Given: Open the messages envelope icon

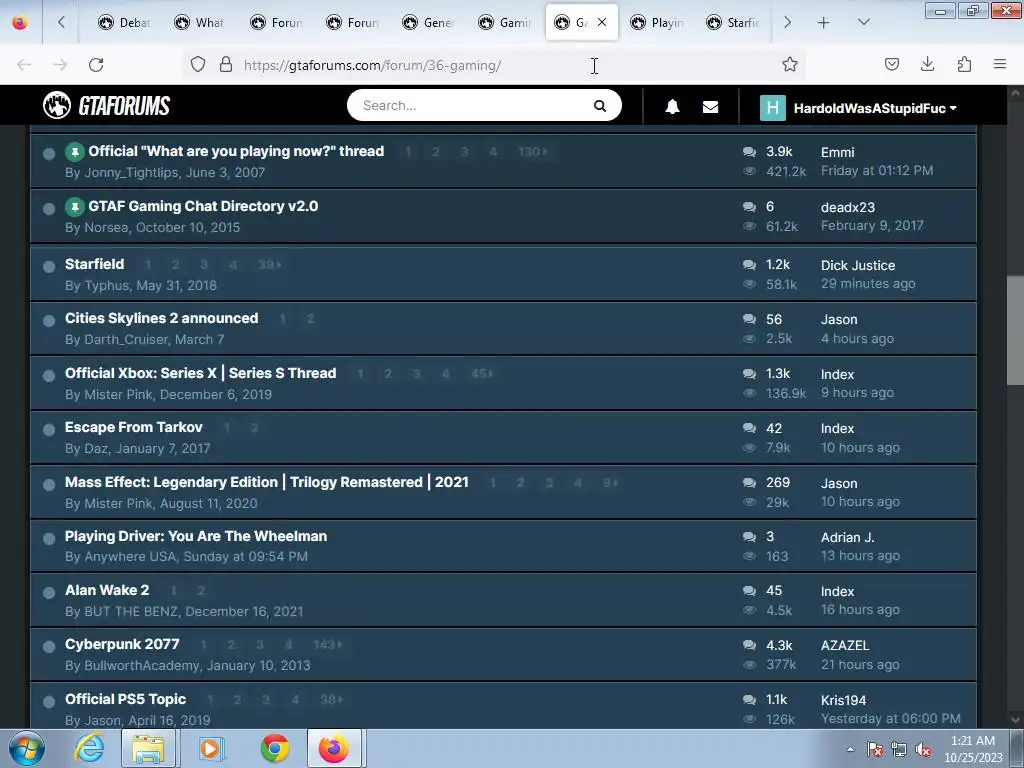Looking at the screenshot, I should pyautogui.click(x=711, y=106).
